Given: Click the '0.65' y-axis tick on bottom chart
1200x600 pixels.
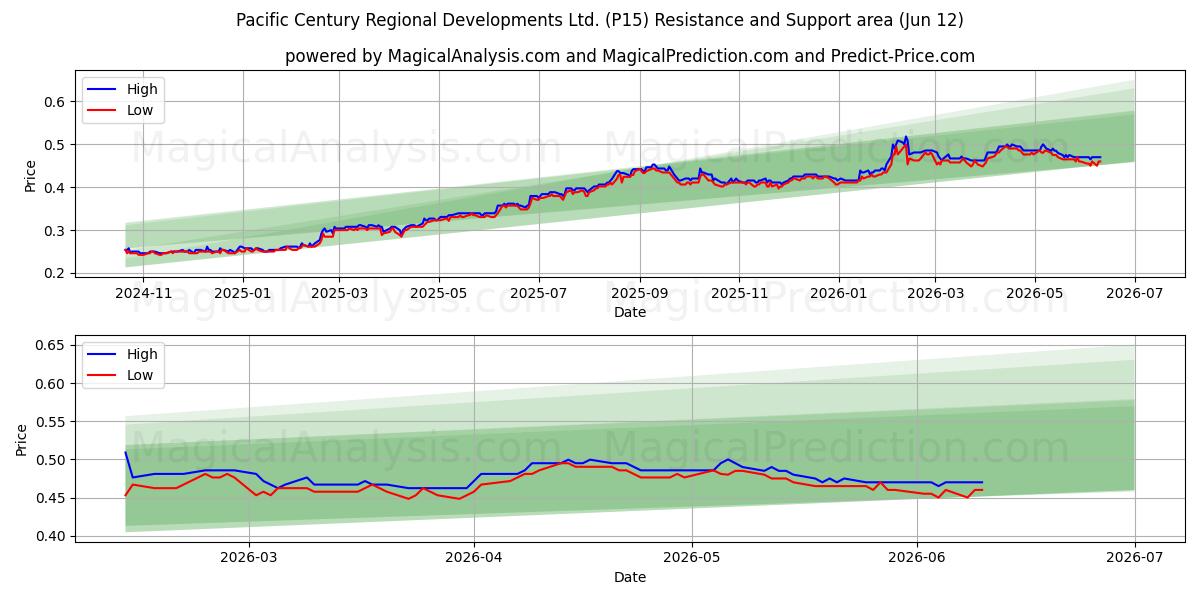Looking at the screenshot, I should 50,346.
